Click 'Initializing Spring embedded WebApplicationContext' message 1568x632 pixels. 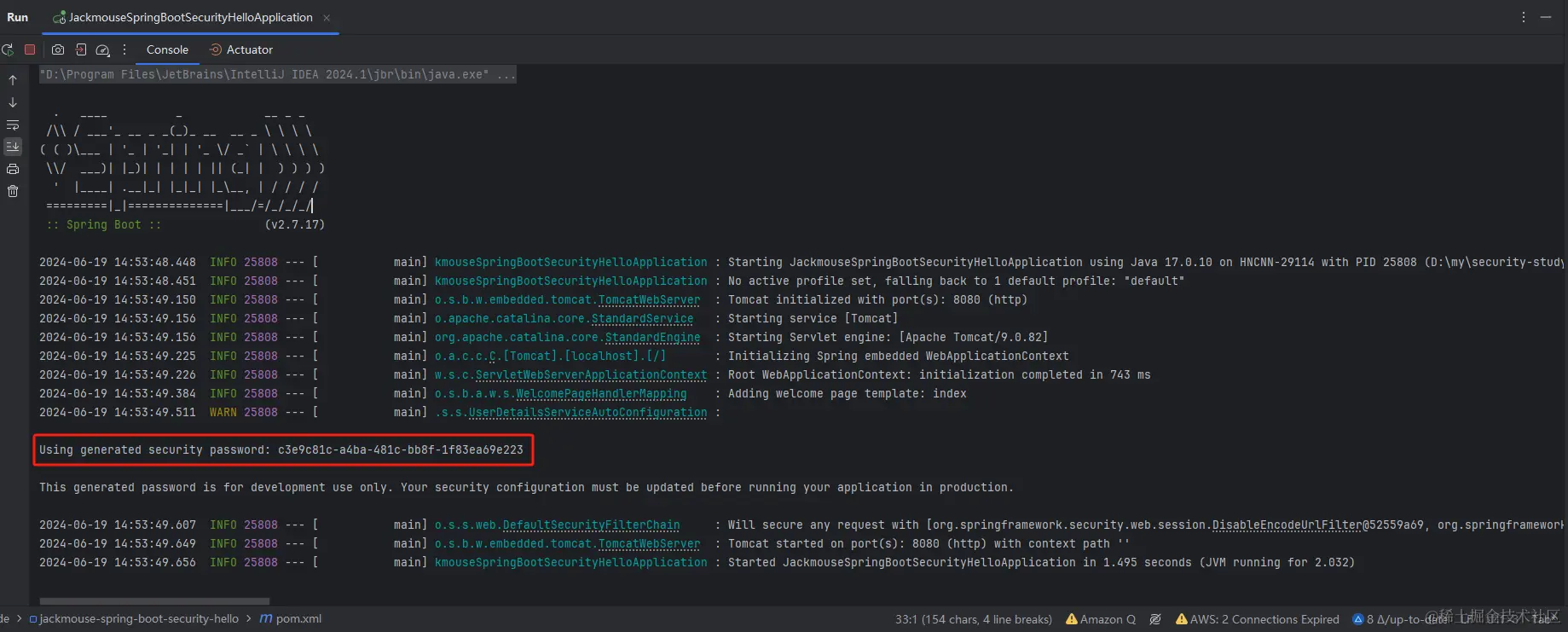point(898,357)
